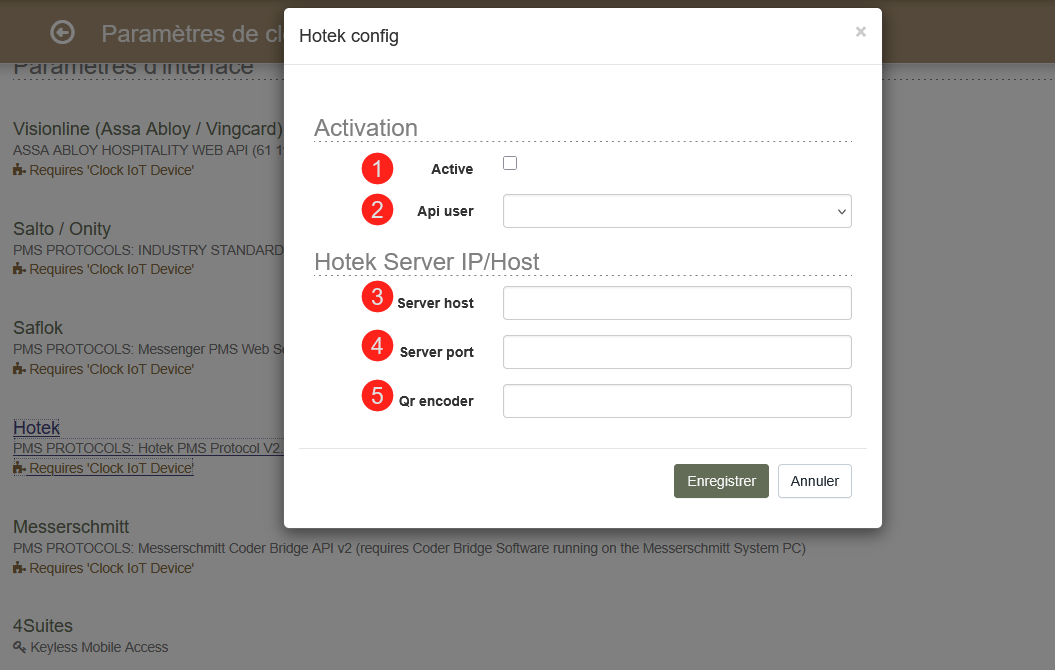
Task: Click Keyless Mobile Access text
Action: tap(99, 647)
